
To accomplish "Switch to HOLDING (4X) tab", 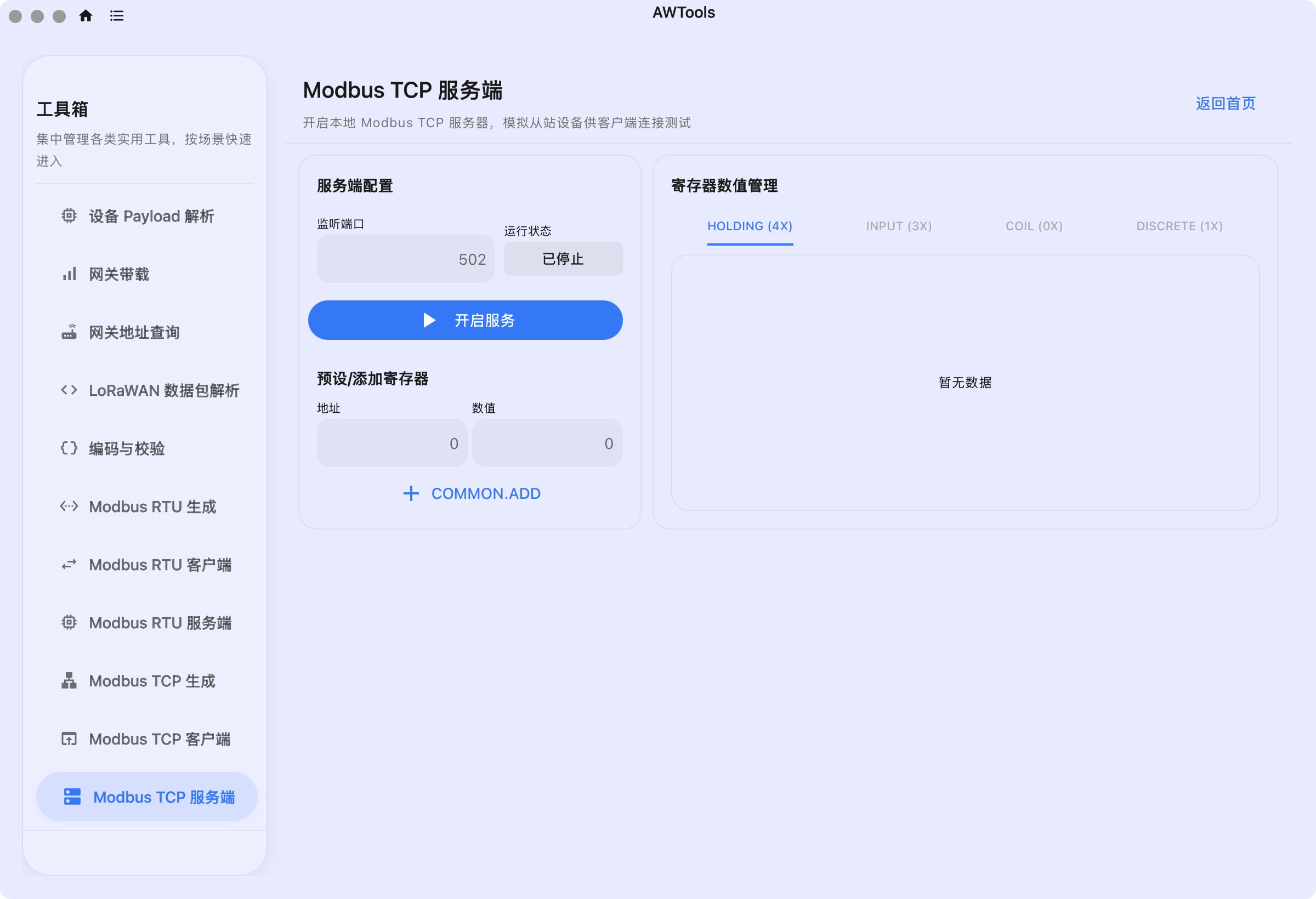I will pos(750,226).
